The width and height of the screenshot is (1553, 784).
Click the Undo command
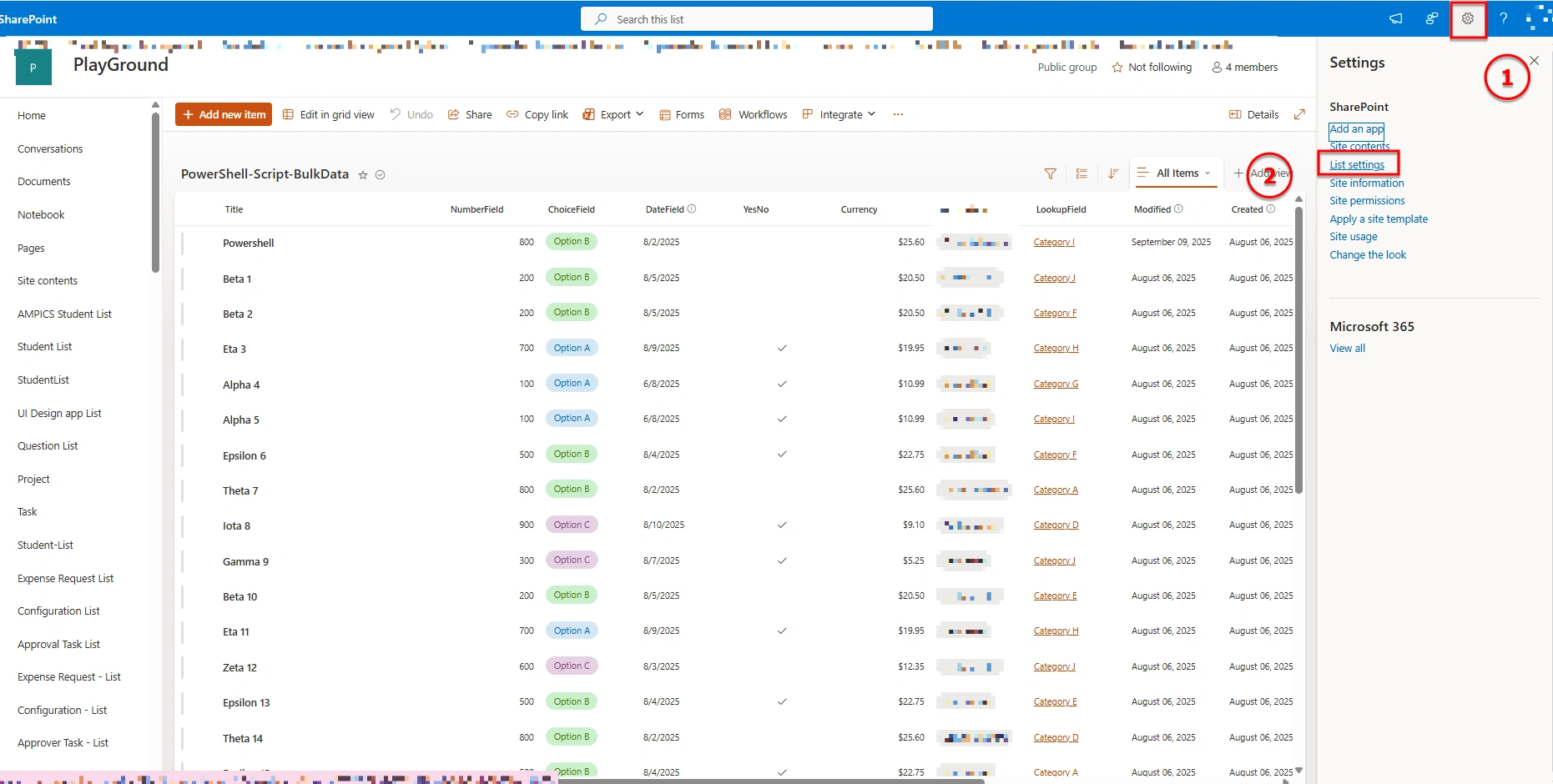(411, 114)
